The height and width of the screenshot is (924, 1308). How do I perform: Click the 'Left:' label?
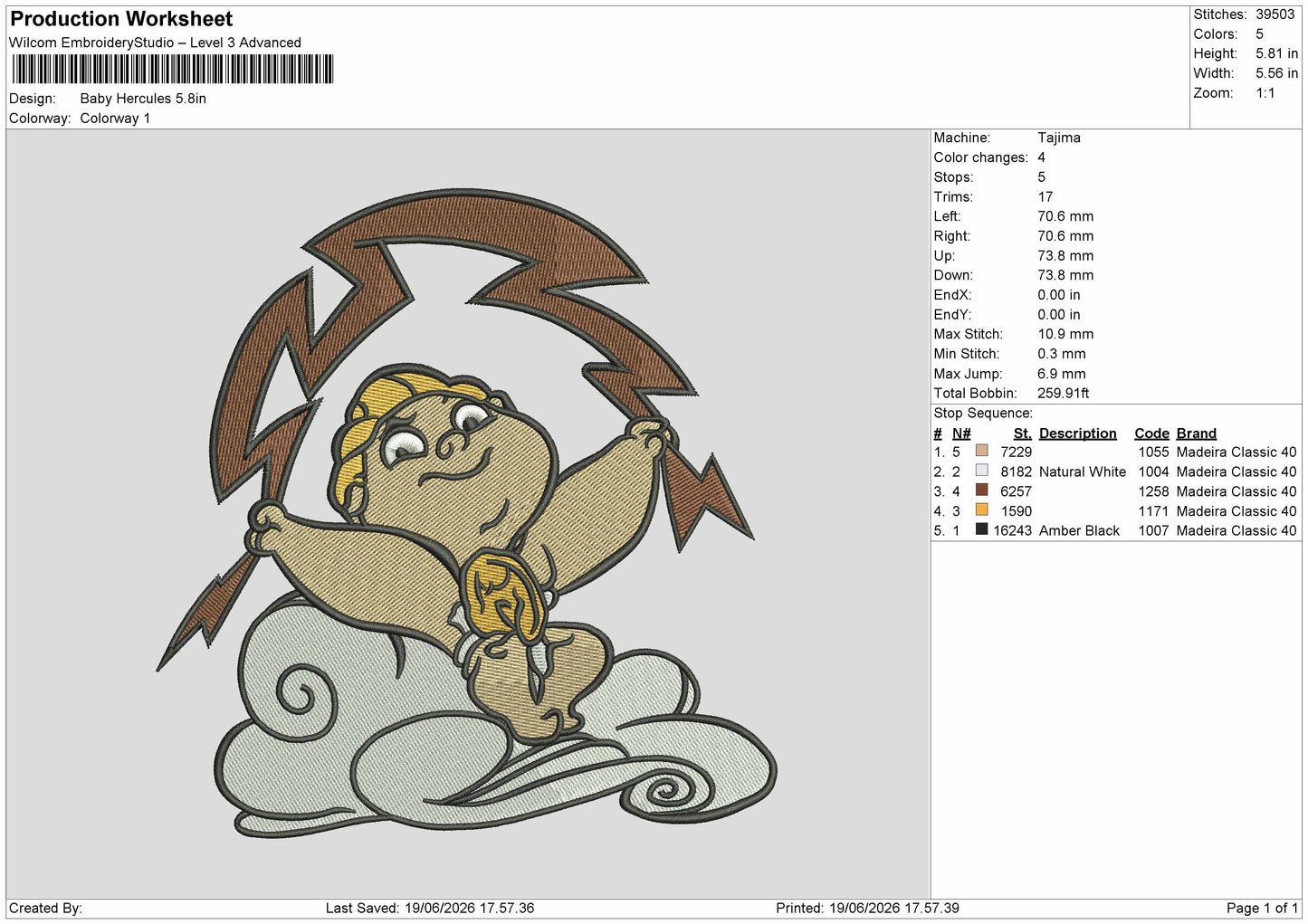click(947, 216)
